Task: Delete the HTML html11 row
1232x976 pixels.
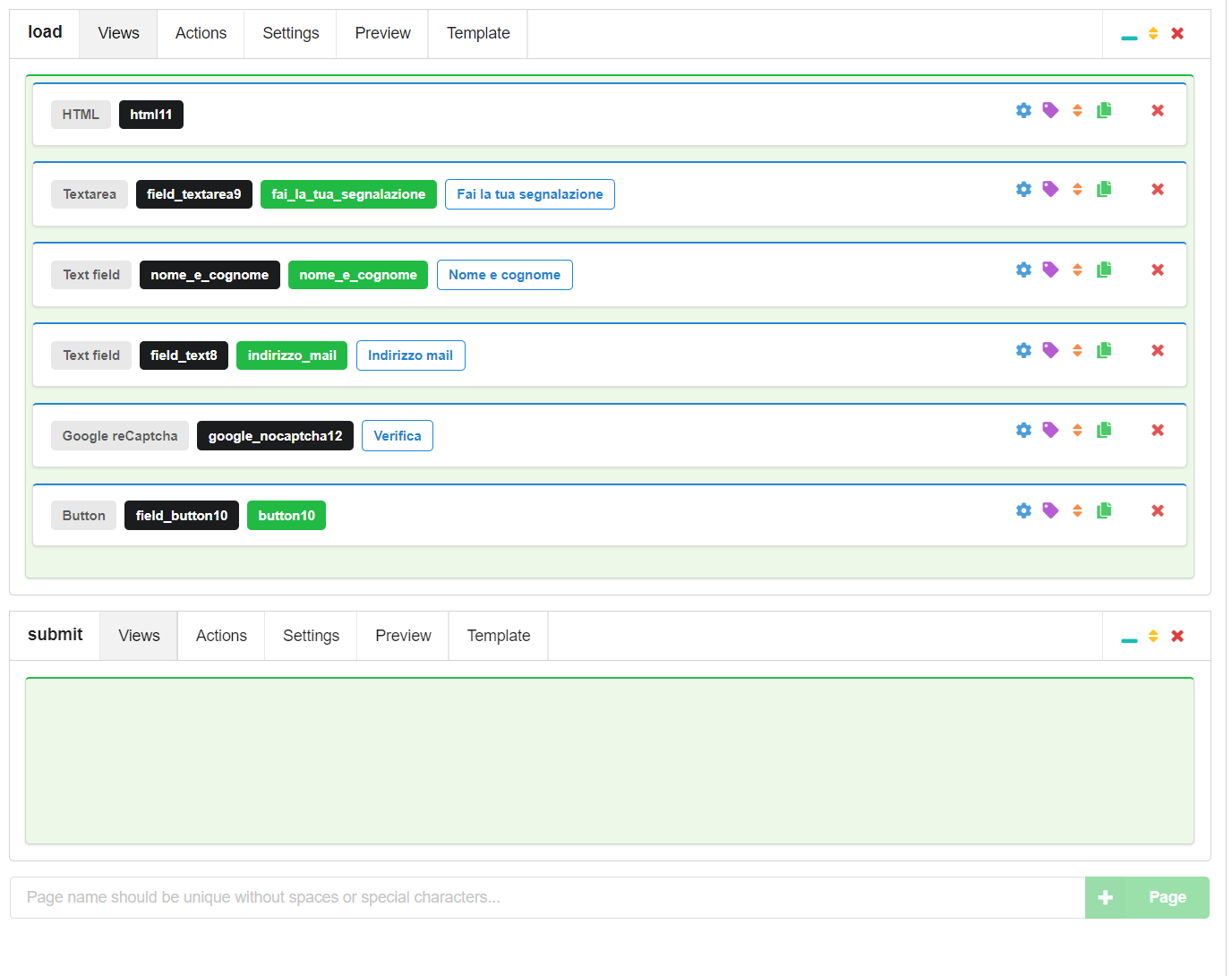Action: coord(1158,110)
